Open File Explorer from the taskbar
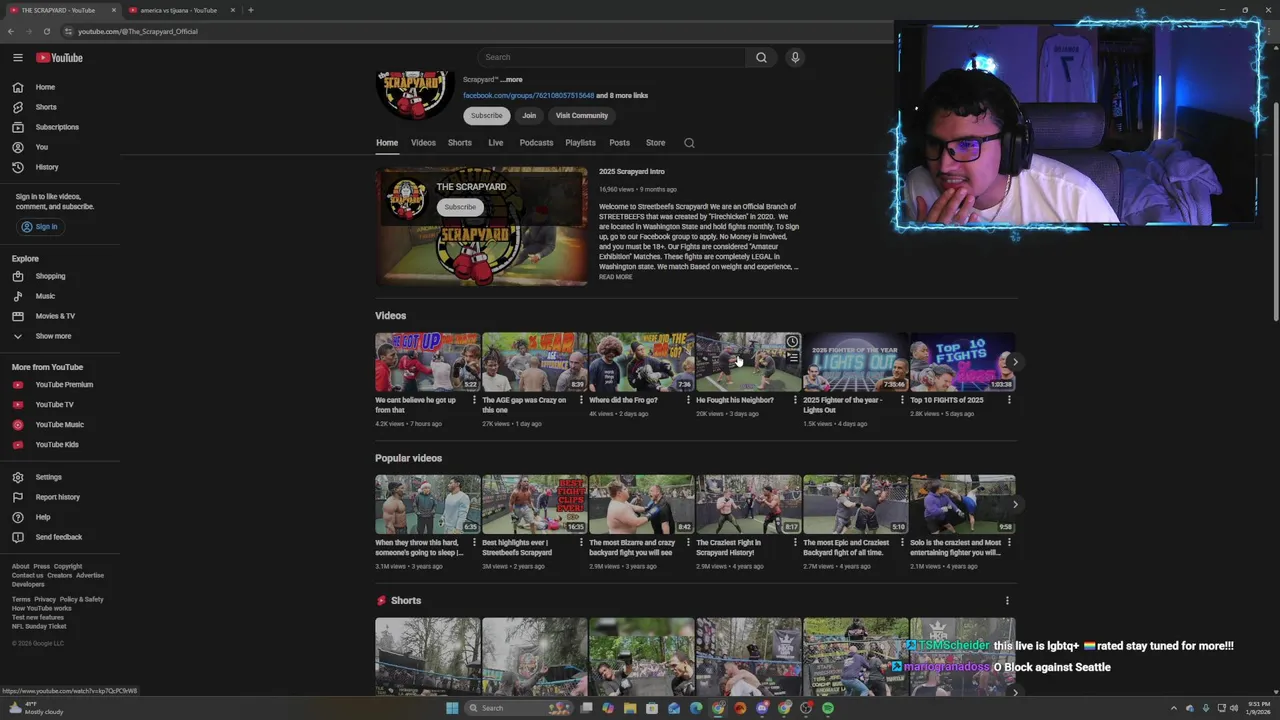This screenshot has height=720, width=1280. click(x=630, y=708)
